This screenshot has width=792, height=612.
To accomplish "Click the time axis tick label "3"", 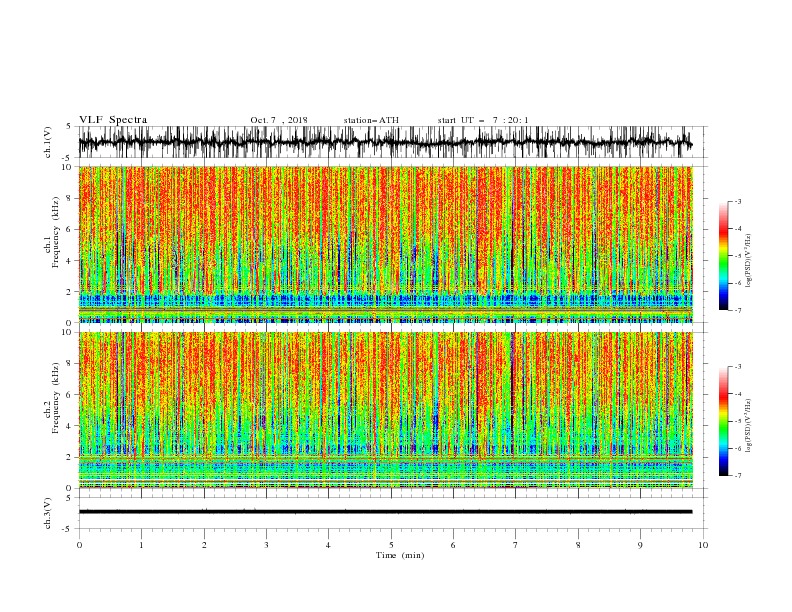I will pos(266,545).
